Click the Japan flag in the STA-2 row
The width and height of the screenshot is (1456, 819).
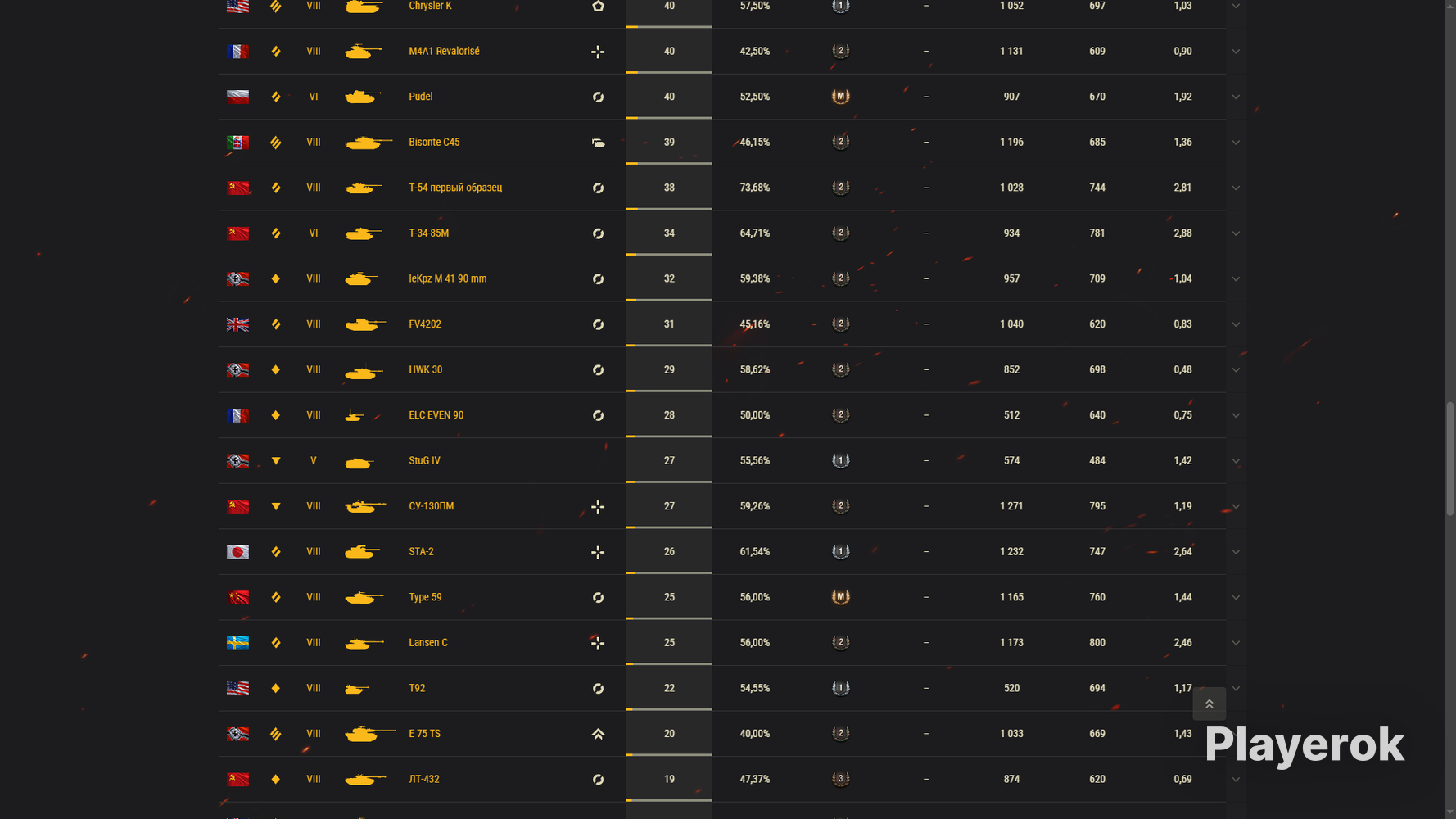coord(237,552)
